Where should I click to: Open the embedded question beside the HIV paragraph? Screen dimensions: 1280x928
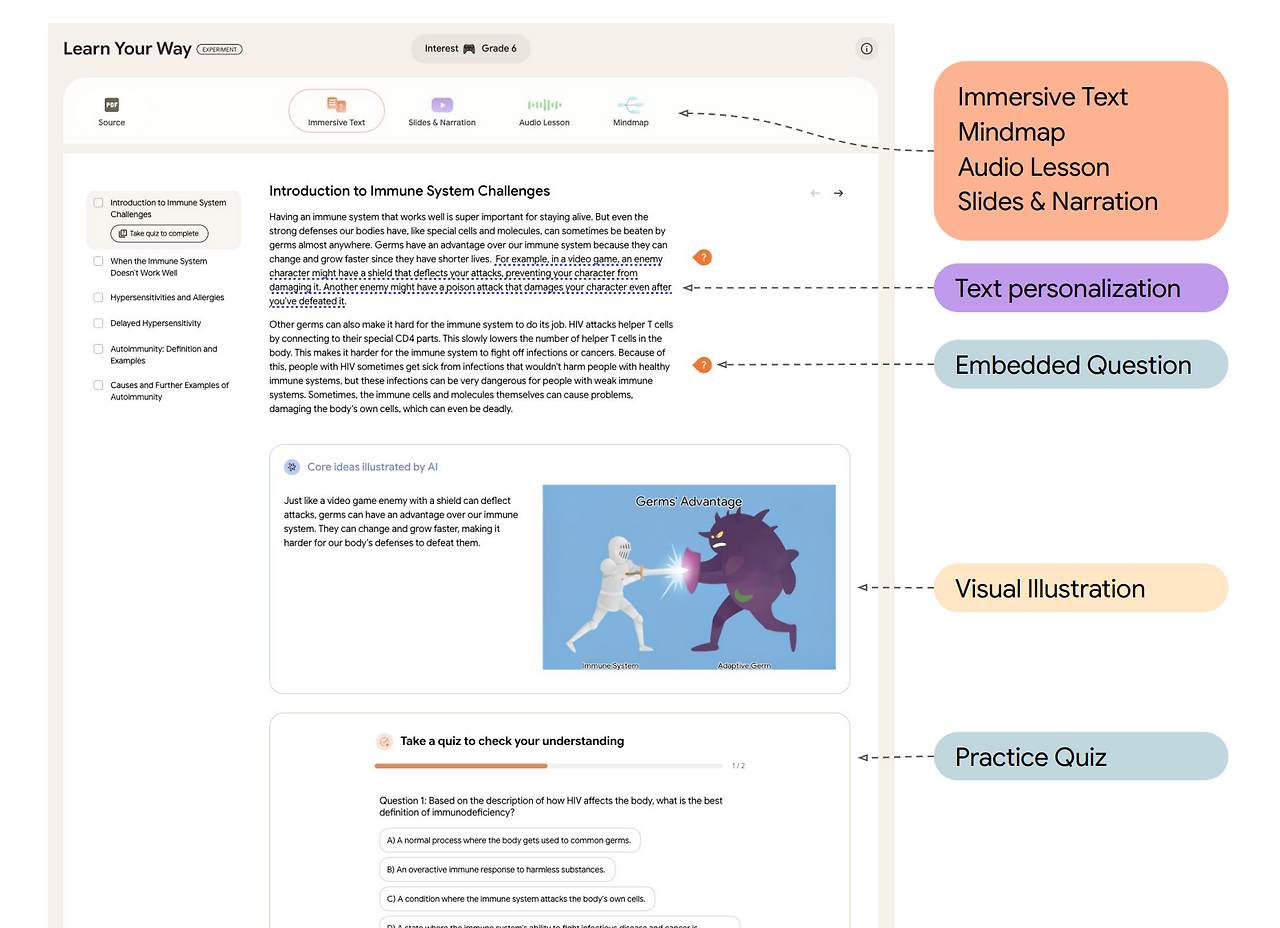point(703,365)
